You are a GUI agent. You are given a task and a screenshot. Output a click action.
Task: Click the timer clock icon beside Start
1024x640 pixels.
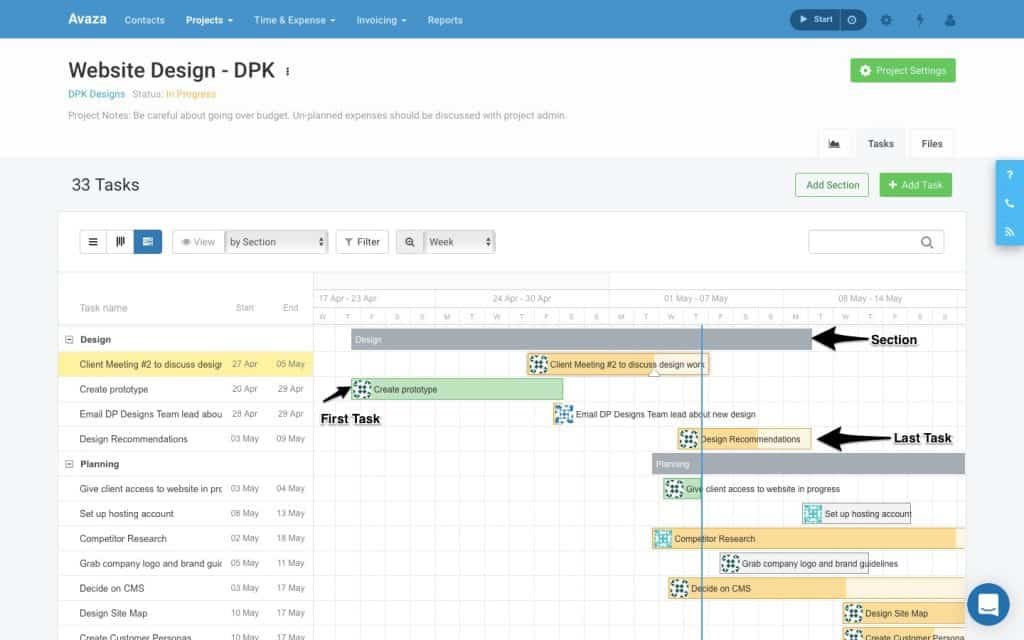click(852, 19)
